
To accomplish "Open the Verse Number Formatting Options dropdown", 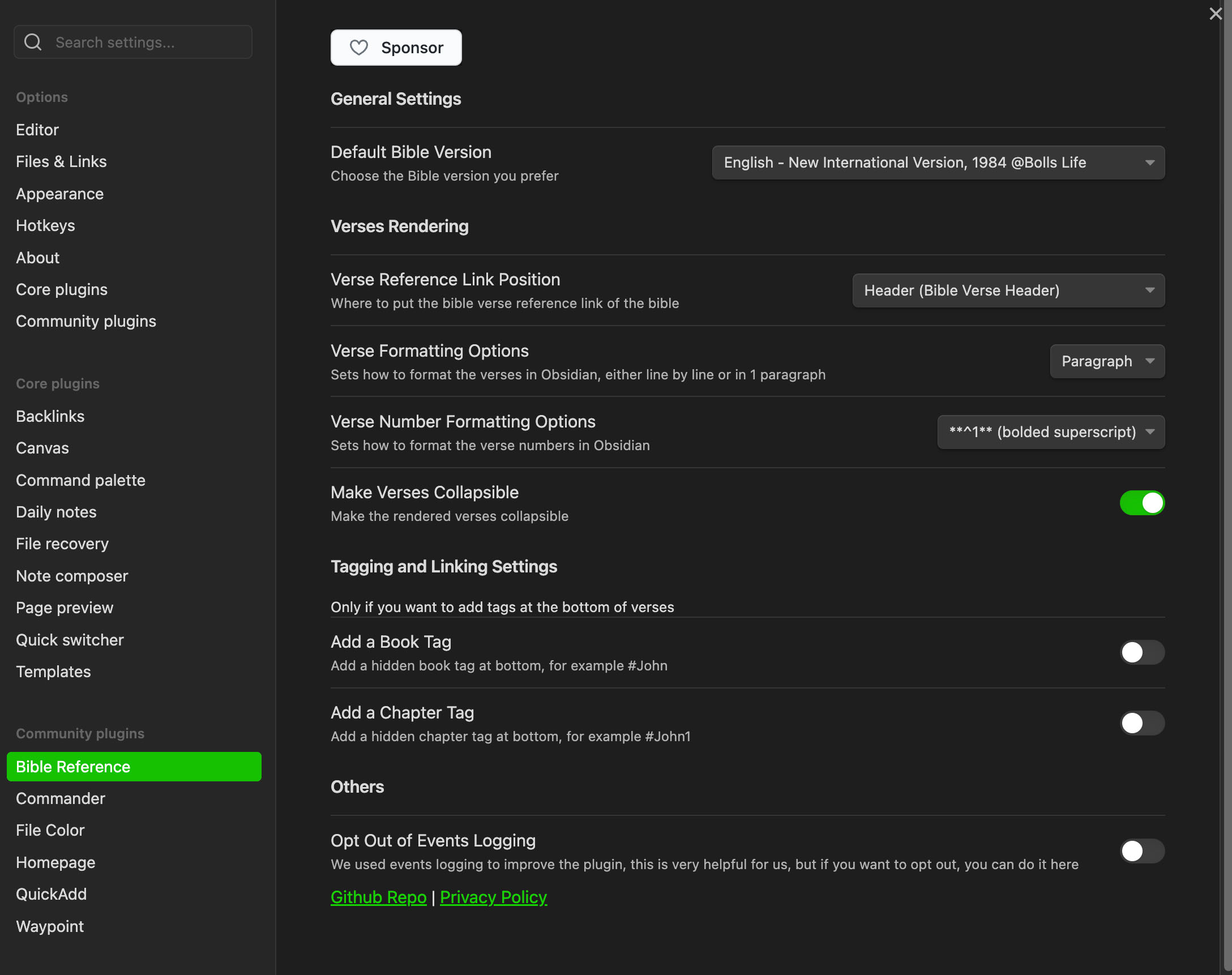I will pyautogui.click(x=1050, y=432).
